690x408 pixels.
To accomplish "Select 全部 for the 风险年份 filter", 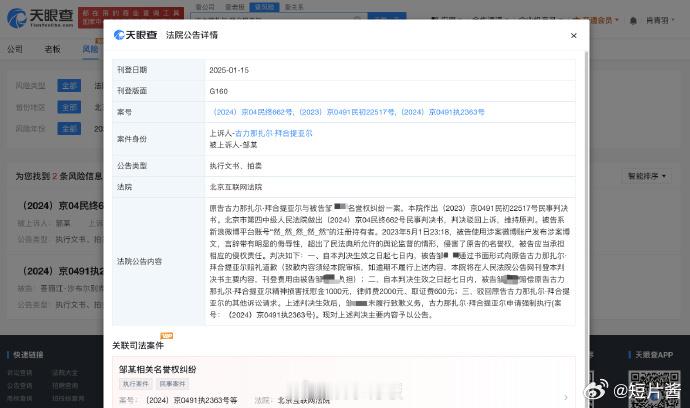I will coord(69,129).
